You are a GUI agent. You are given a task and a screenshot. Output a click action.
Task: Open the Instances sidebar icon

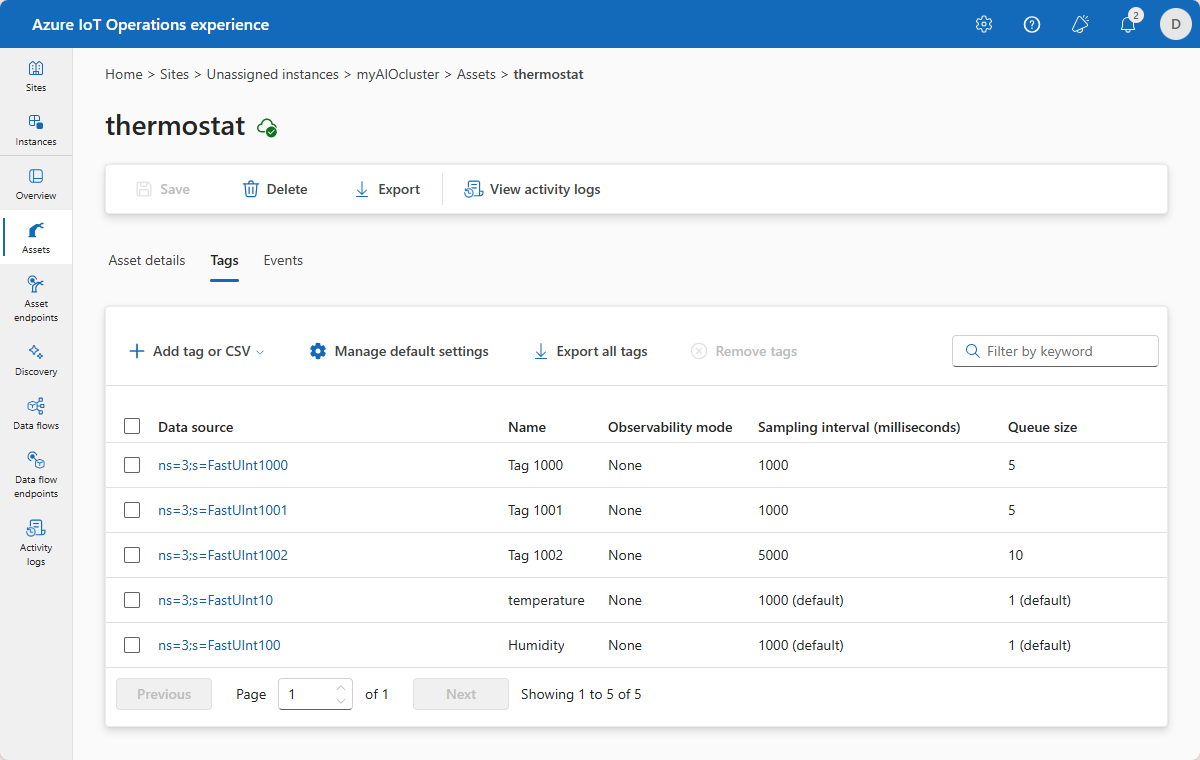(36, 130)
